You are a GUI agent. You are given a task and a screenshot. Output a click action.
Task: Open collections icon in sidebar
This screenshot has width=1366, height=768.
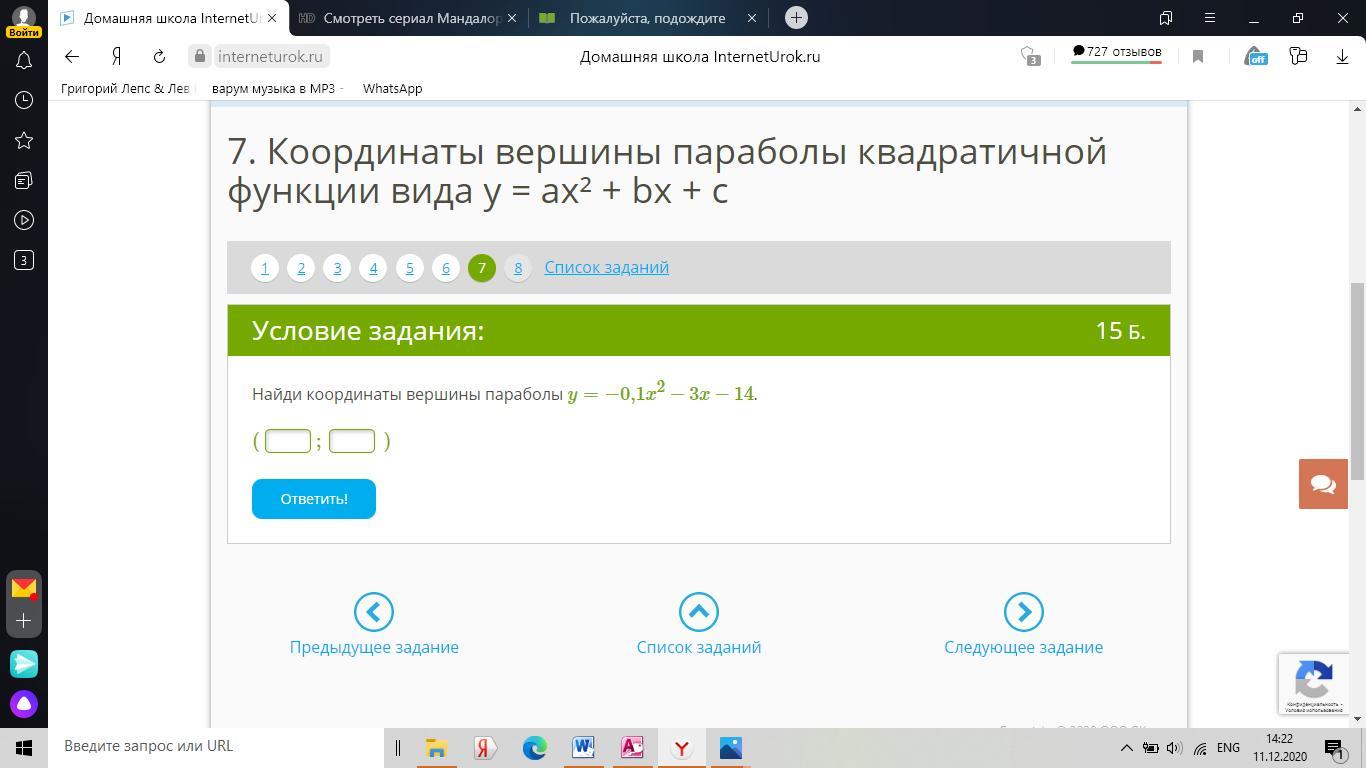[x=24, y=180]
